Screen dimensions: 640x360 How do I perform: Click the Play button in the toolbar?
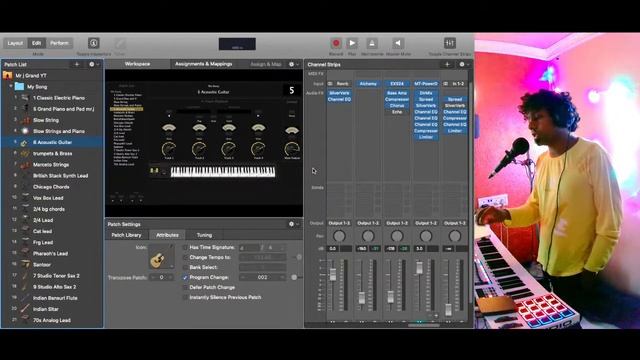pyautogui.click(x=352, y=43)
